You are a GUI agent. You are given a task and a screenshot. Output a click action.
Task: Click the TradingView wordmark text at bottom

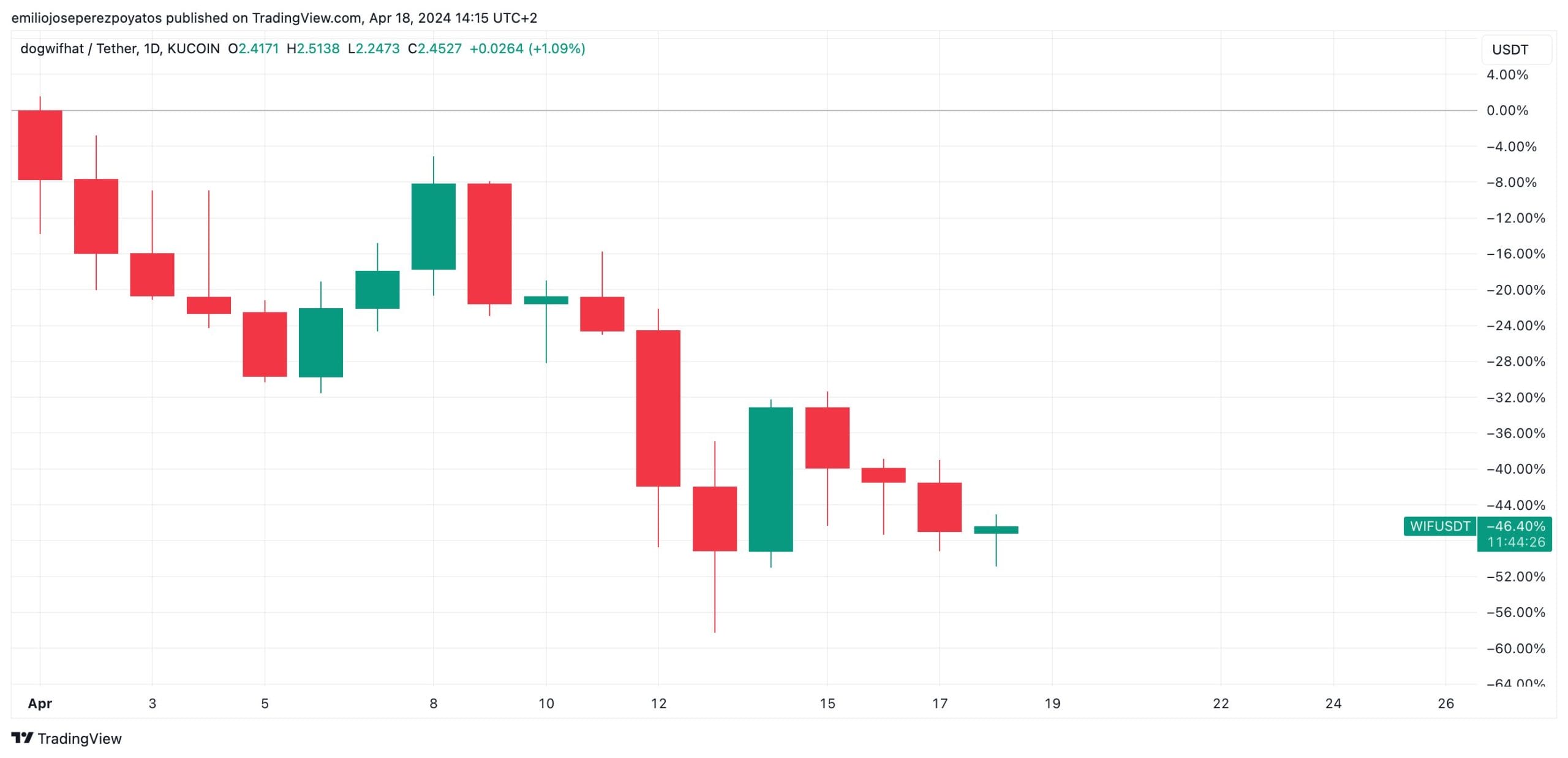click(80, 738)
